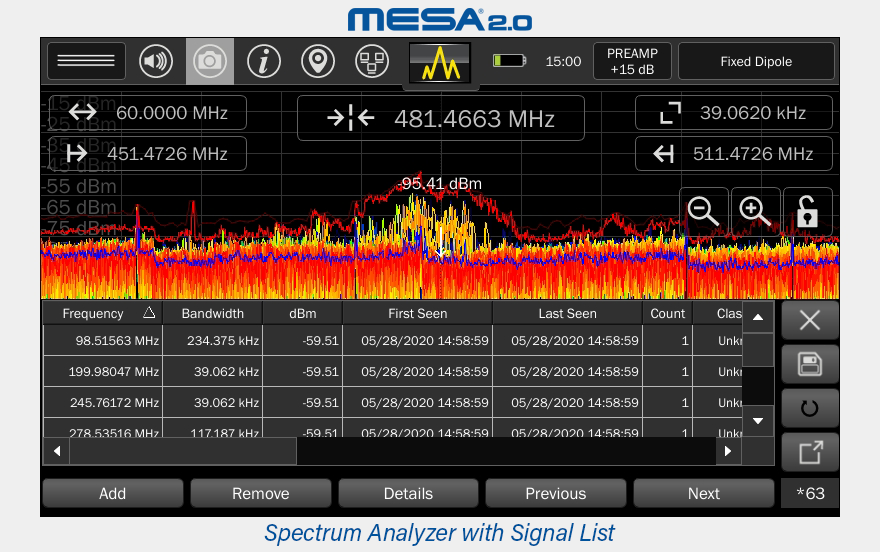Save signal list with disk icon
The width and height of the screenshot is (880, 552).
[x=810, y=364]
